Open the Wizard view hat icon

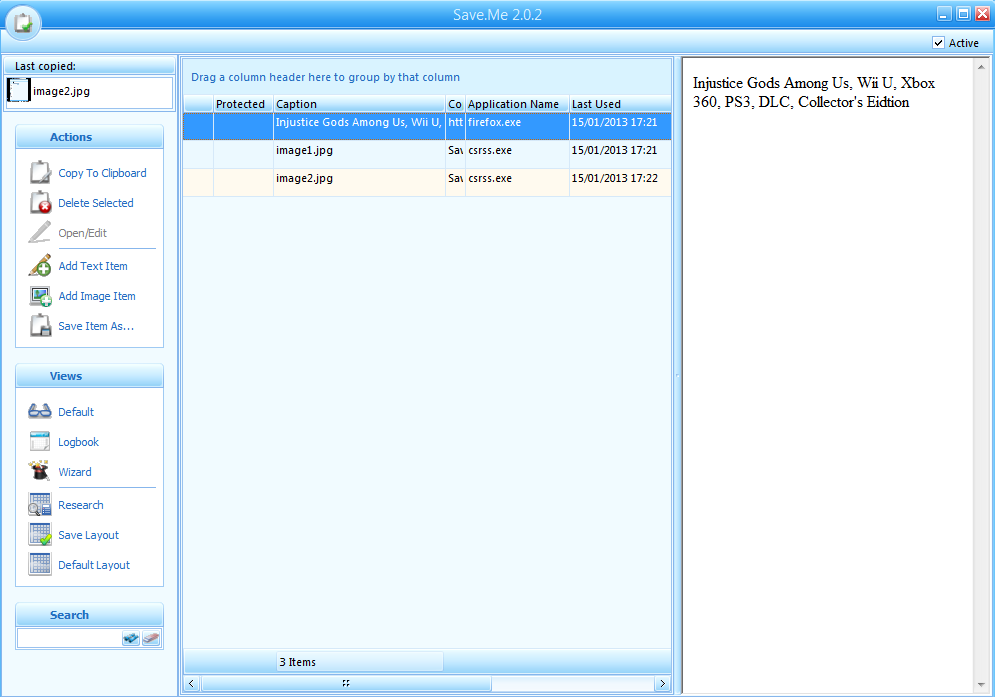click(40, 472)
